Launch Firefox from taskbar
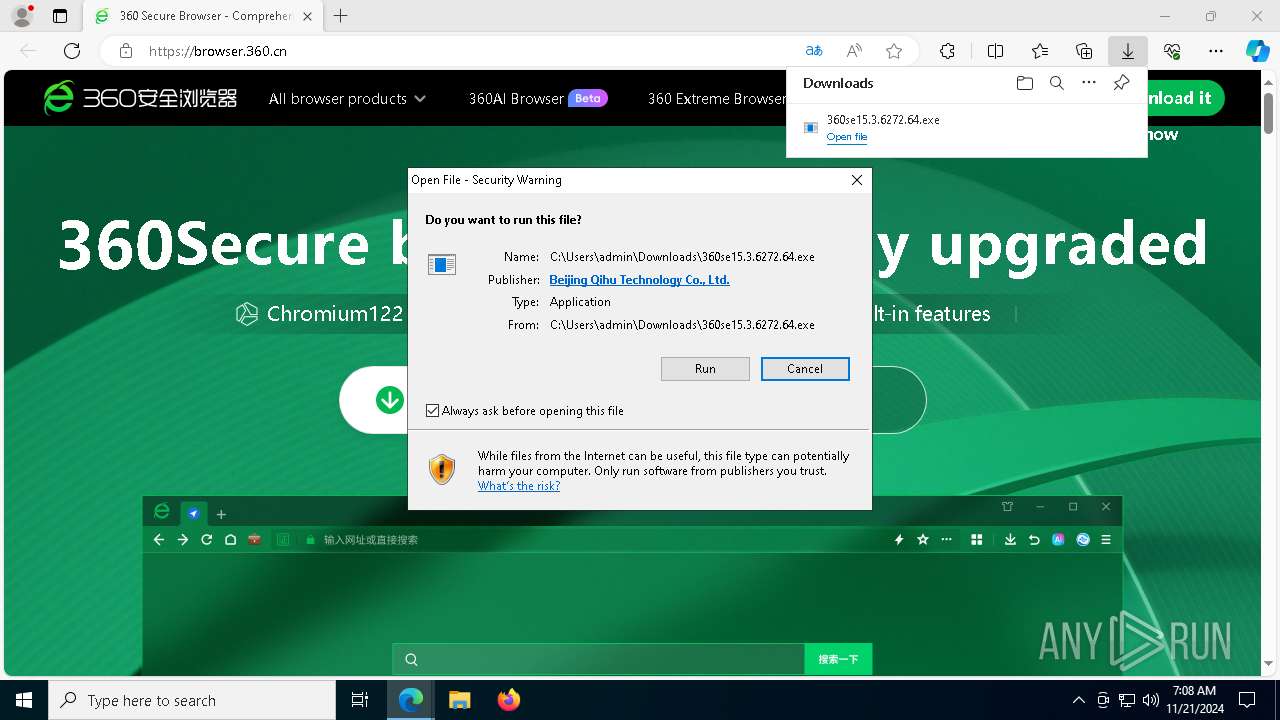 pyautogui.click(x=509, y=700)
